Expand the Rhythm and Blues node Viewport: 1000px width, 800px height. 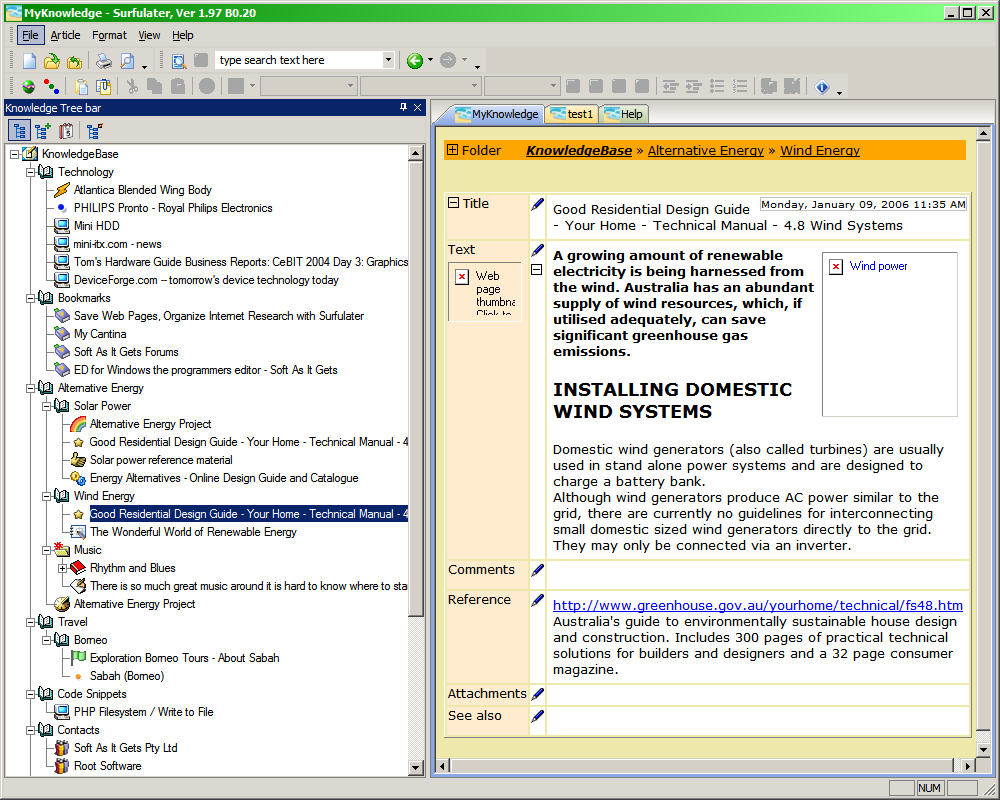(62, 568)
